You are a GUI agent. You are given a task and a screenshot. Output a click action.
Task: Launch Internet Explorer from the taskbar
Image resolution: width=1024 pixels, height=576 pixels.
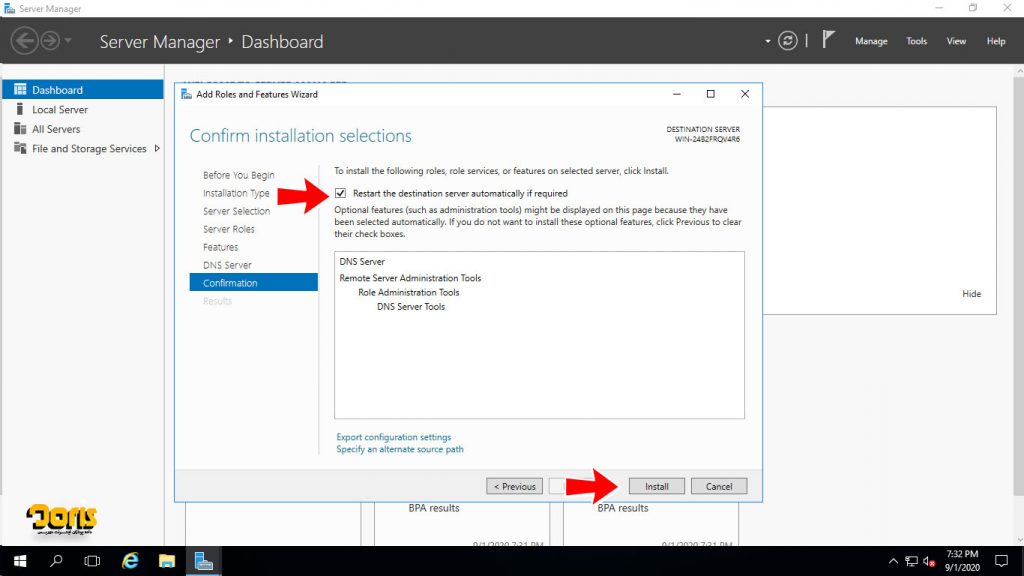[x=130, y=561]
